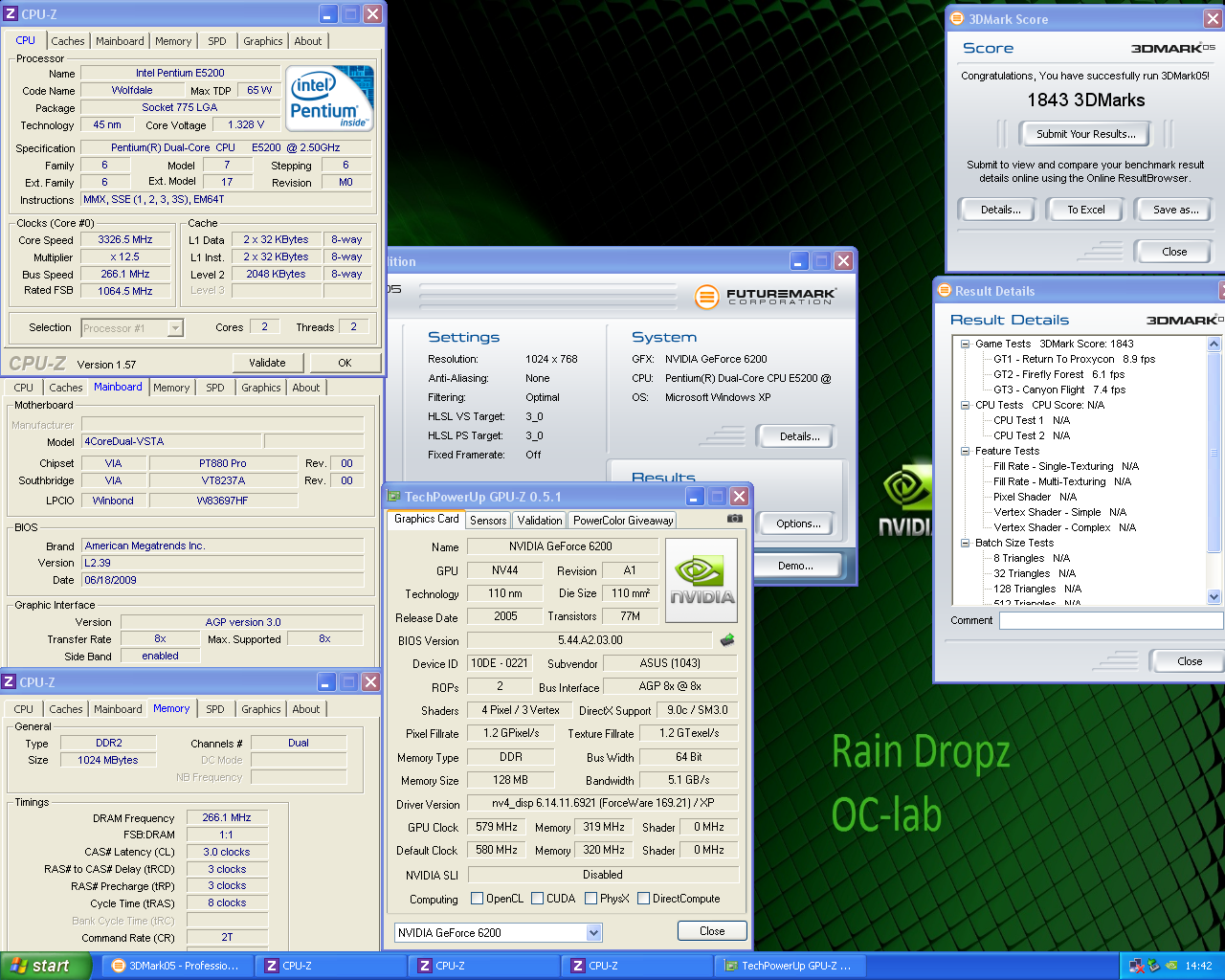Click the BIOS save chip icon in GPU-Z
Viewport: 1225px width, 980px height.
tap(727, 640)
